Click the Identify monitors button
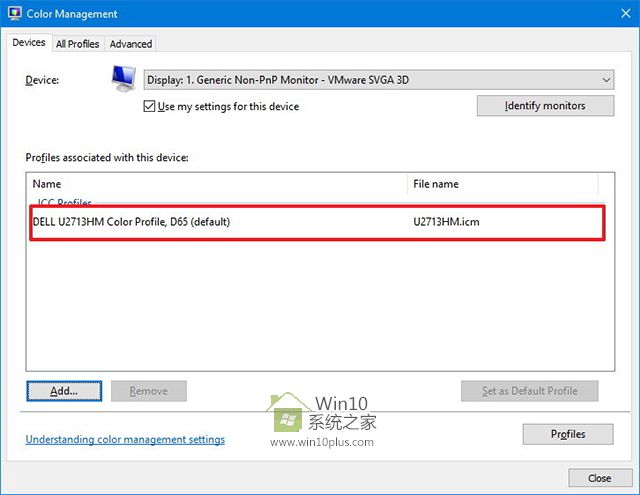The image size is (640, 495). tap(545, 106)
